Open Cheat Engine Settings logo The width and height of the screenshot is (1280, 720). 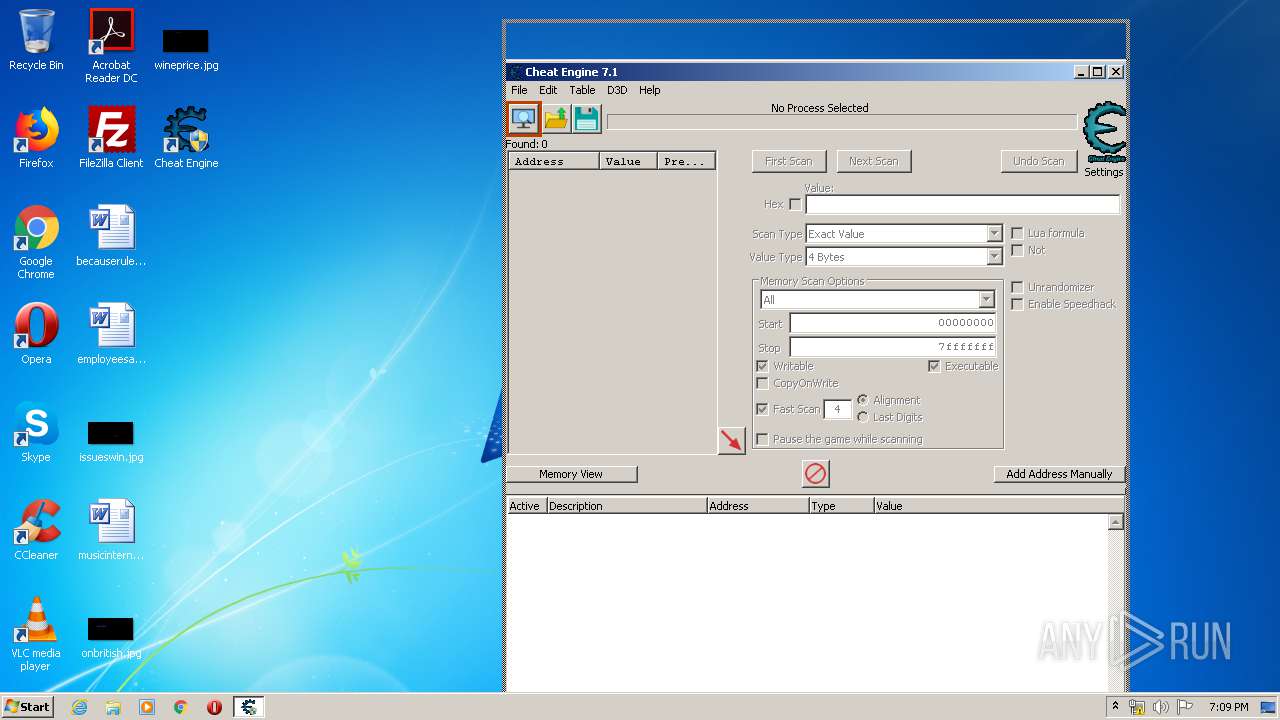(1104, 139)
